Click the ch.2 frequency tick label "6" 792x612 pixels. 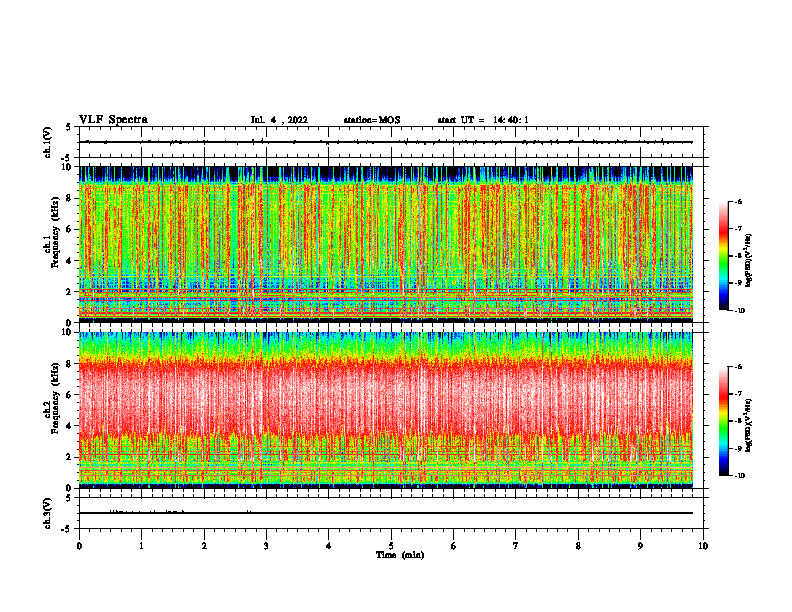coord(69,395)
